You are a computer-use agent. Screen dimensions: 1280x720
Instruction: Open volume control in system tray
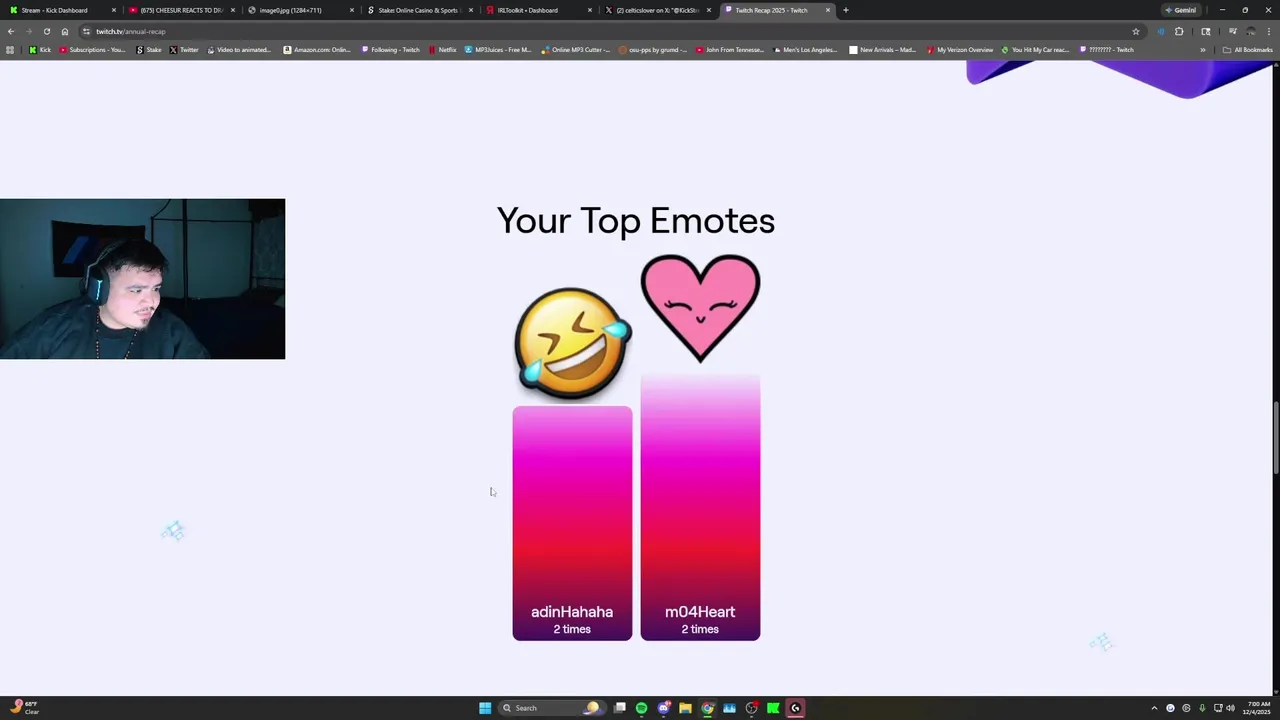click(x=1230, y=708)
